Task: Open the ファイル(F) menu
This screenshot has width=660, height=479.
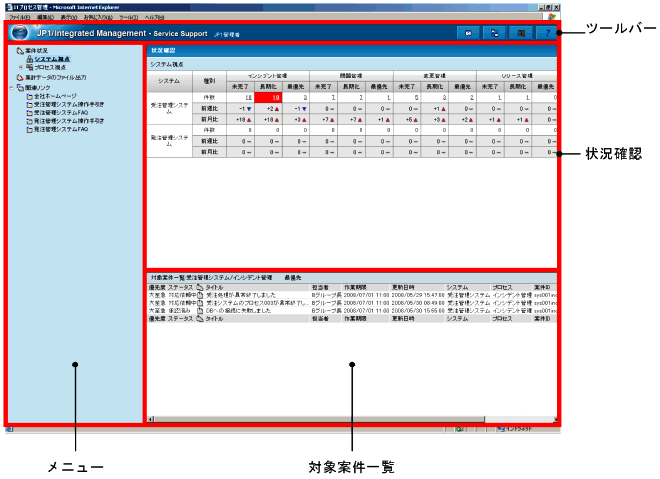Action: point(20,17)
